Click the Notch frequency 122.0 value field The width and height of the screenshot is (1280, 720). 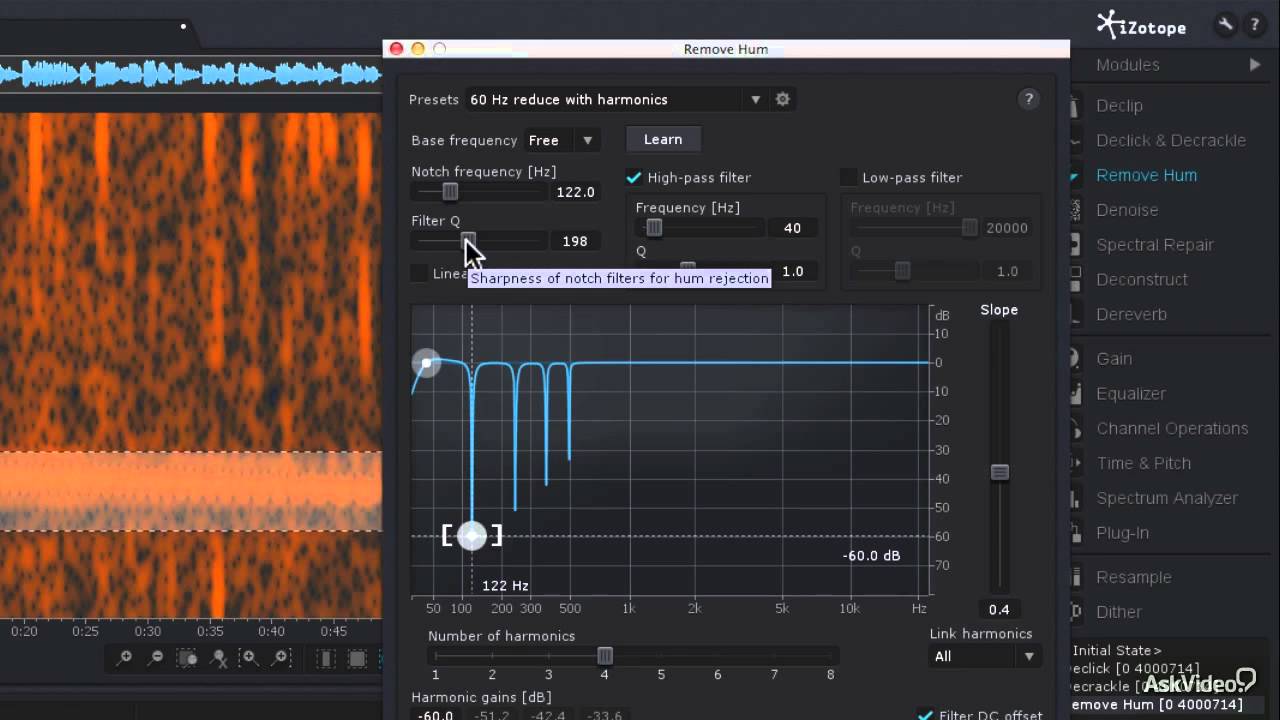pyautogui.click(x=576, y=192)
